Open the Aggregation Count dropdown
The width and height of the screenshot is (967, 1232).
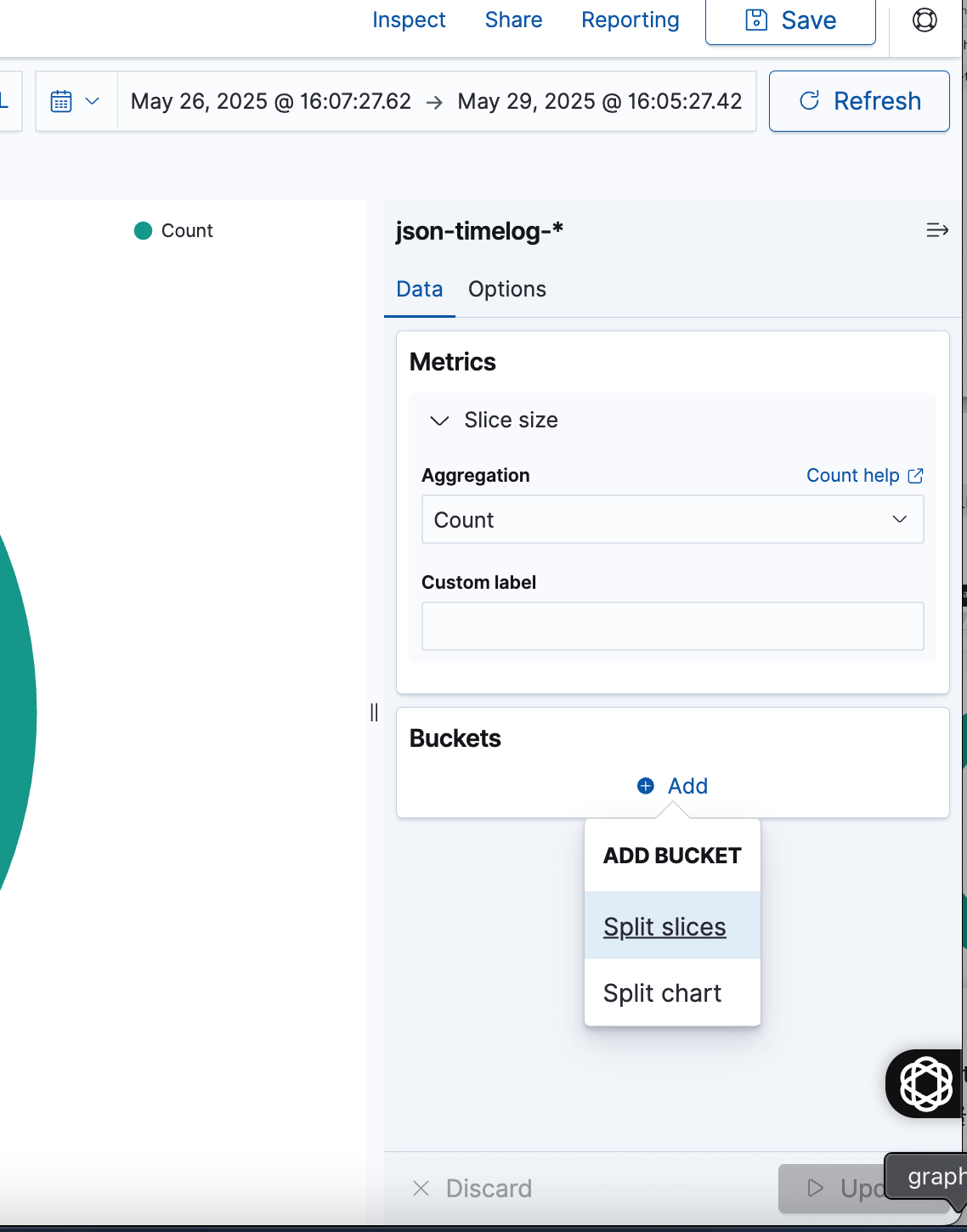[x=672, y=519]
